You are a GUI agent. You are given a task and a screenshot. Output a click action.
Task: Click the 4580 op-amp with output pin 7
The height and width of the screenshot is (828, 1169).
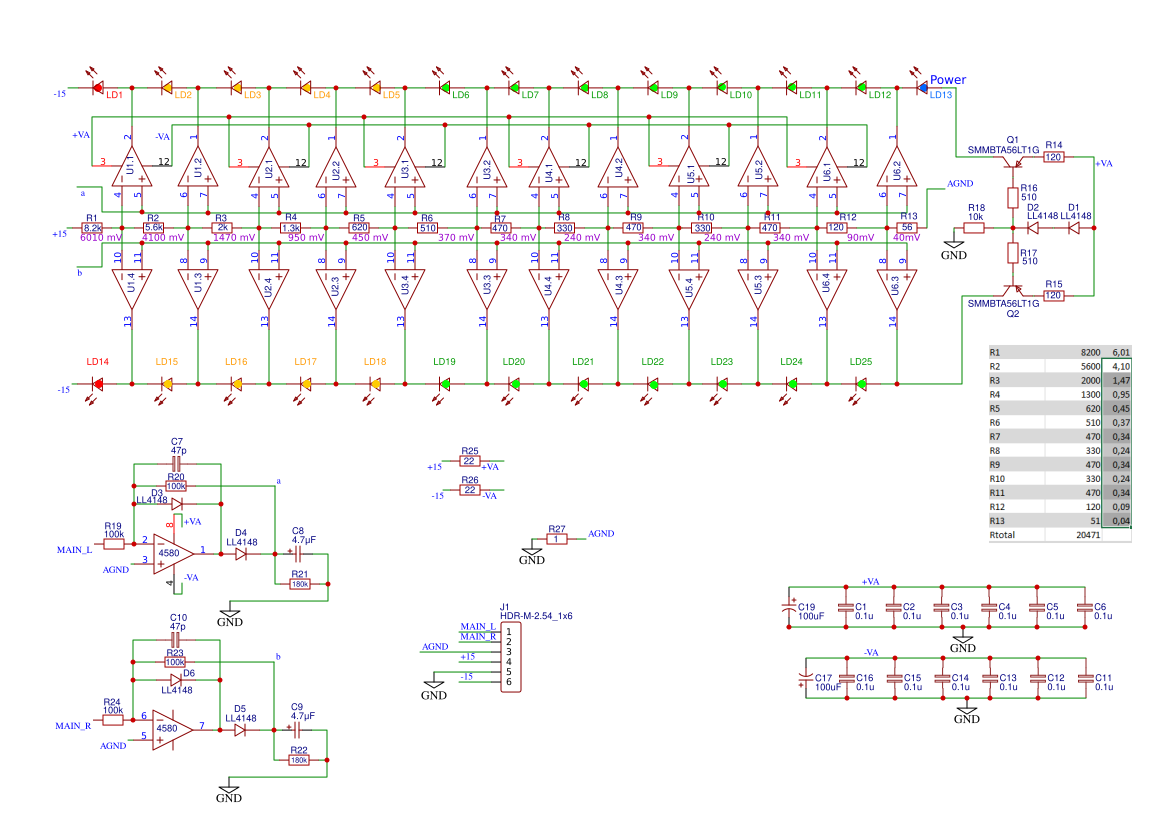coord(171,729)
